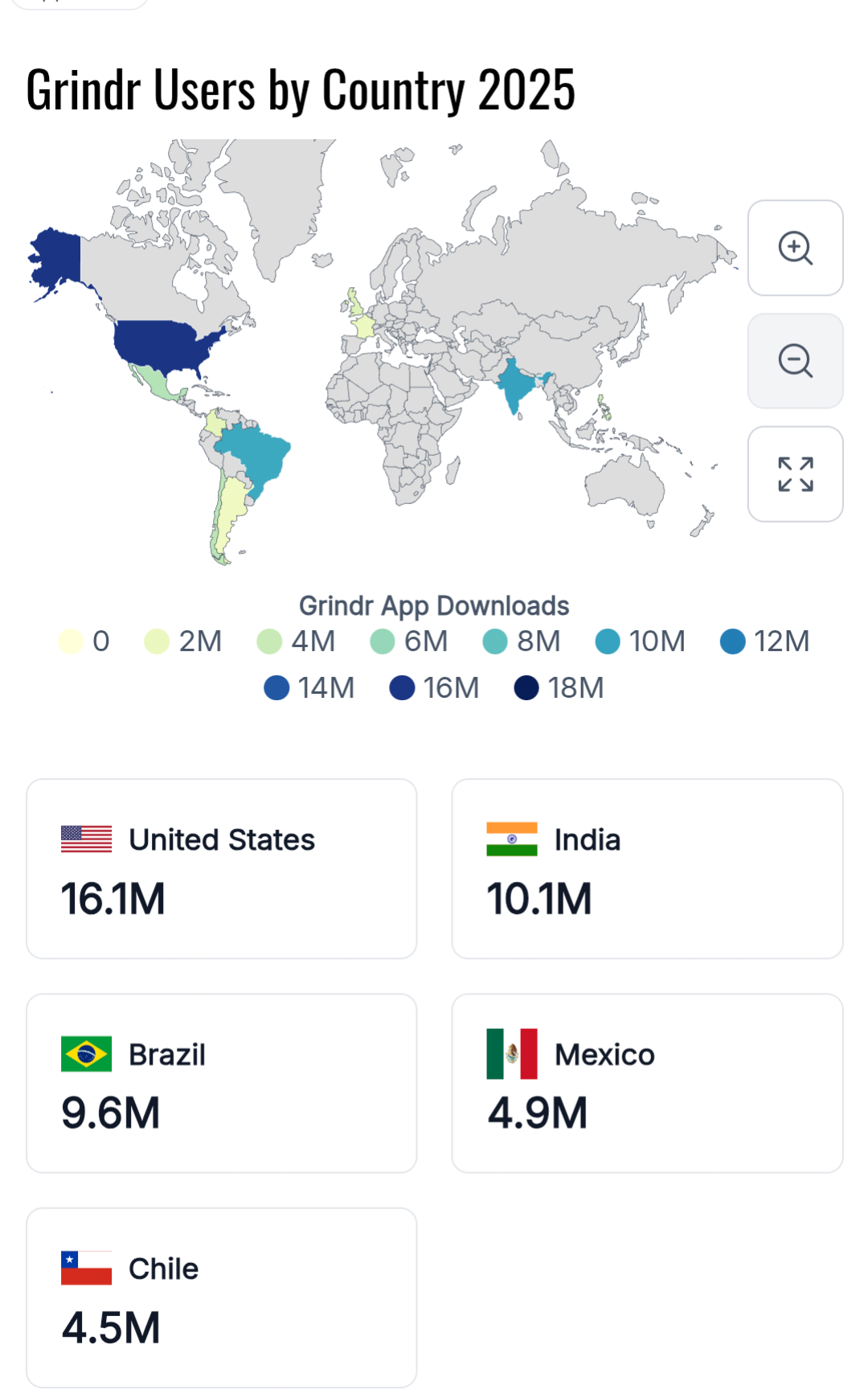Select the 2M legend color dot
The image size is (868, 1394).
tap(157, 642)
